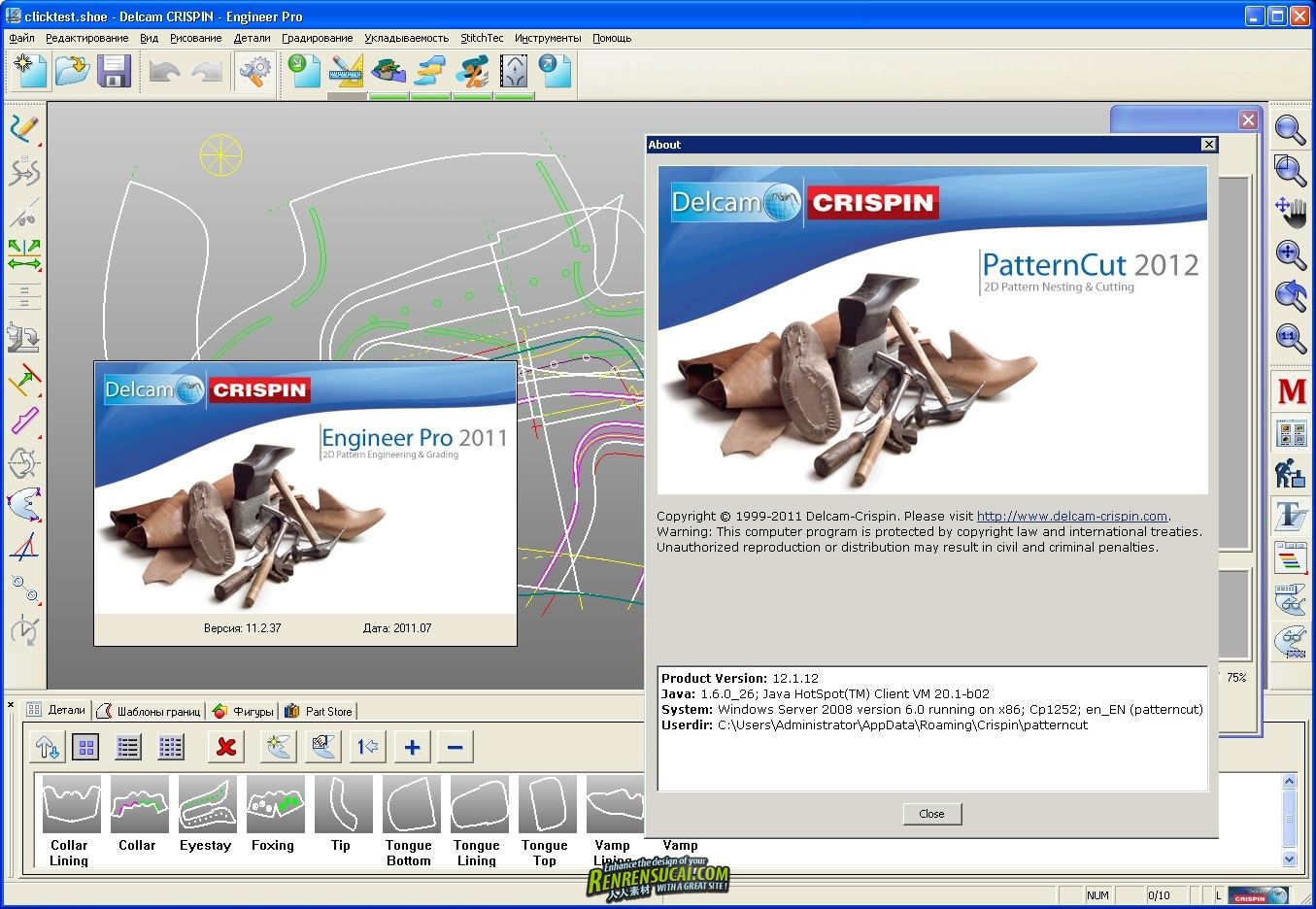Image resolution: width=1316 pixels, height=909 pixels.
Task: Switch to the Шаблоны границ tab
Action: pos(150,711)
